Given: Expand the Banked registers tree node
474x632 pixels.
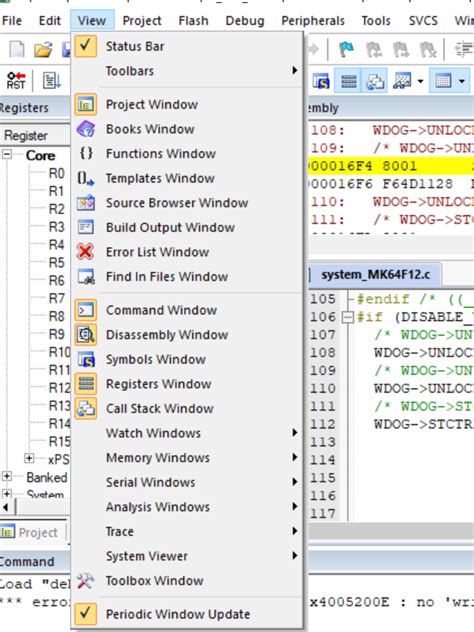Looking at the screenshot, I should click(7, 477).
